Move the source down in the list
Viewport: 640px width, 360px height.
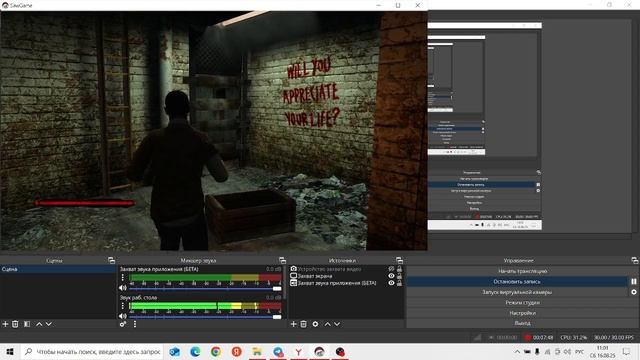[337, 324]
